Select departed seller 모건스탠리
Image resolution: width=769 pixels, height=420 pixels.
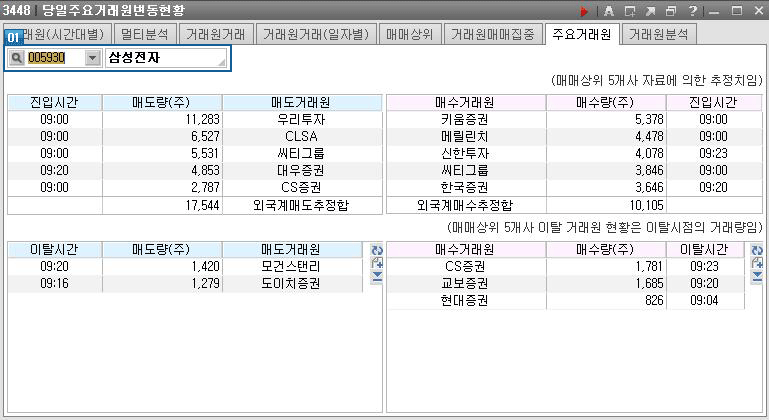(291, 267)
